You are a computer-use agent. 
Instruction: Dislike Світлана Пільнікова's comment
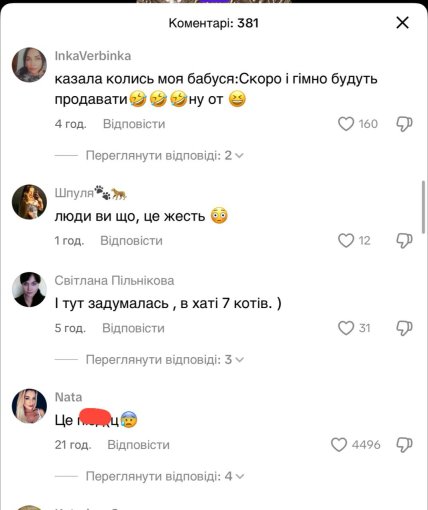[x=404, y=328]
